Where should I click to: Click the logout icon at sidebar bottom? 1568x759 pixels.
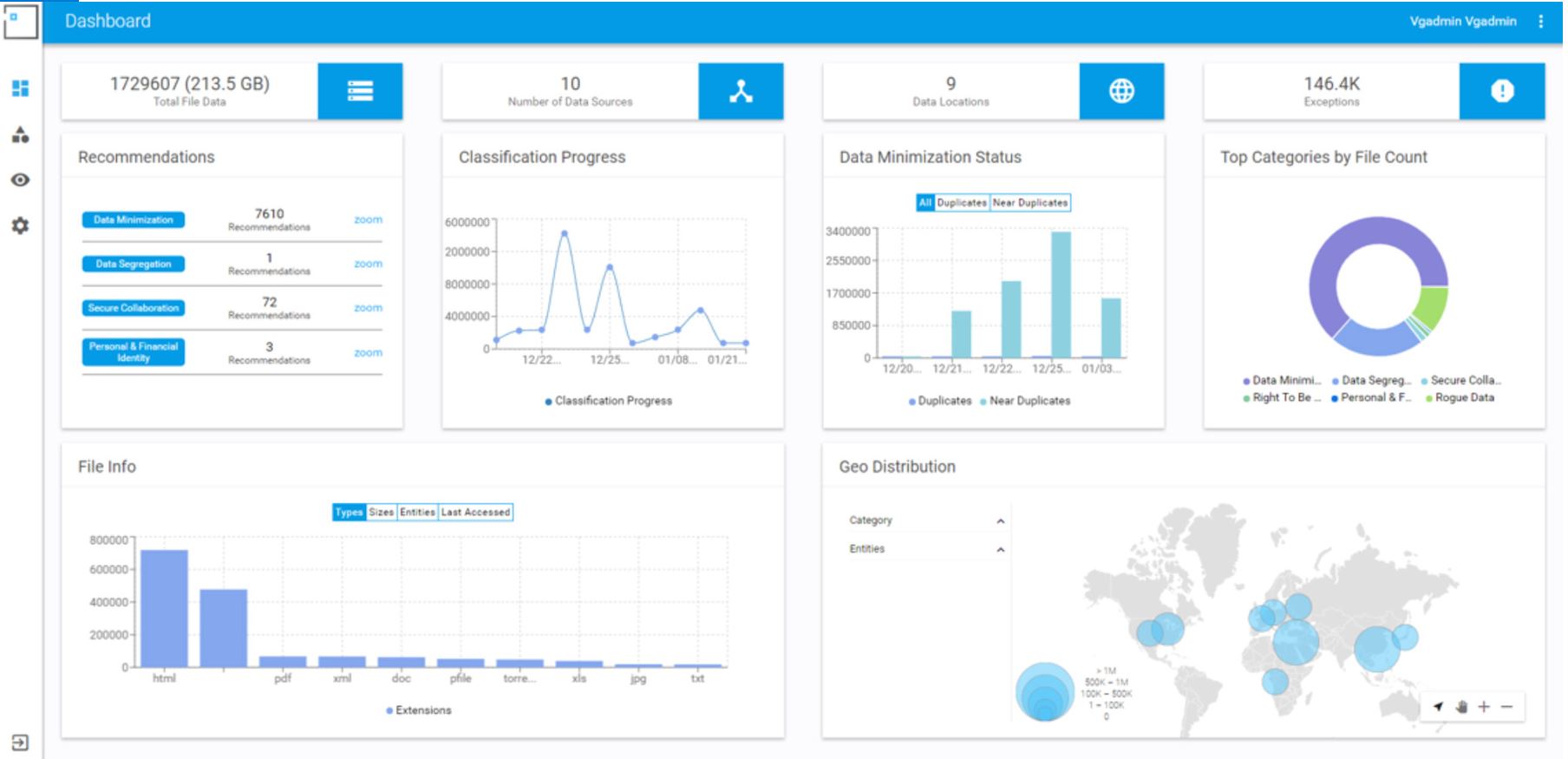pos(20,743)
